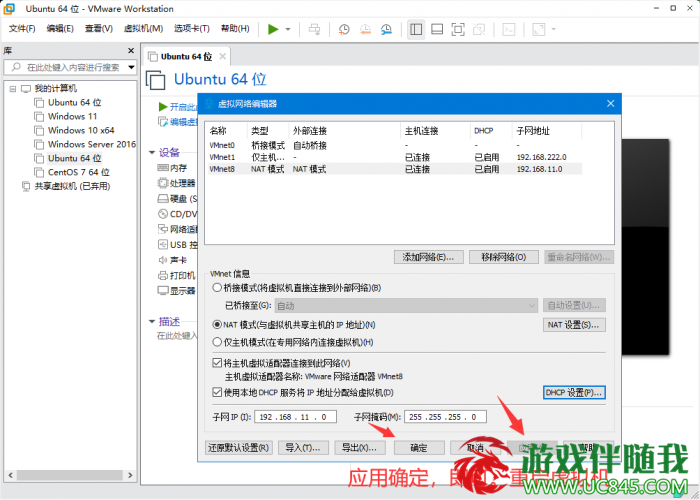Enter full screen mode via toolbar icon
Screen dimensions: 700x500
click(458, 29)
